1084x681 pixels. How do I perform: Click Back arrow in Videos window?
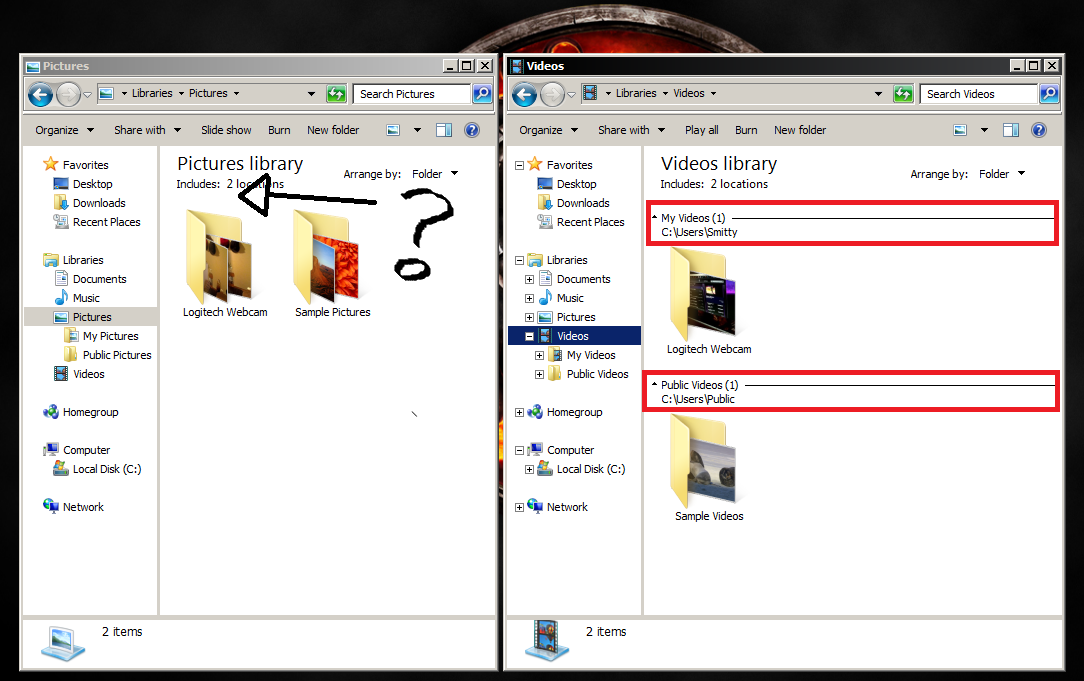tap(525, 94)
